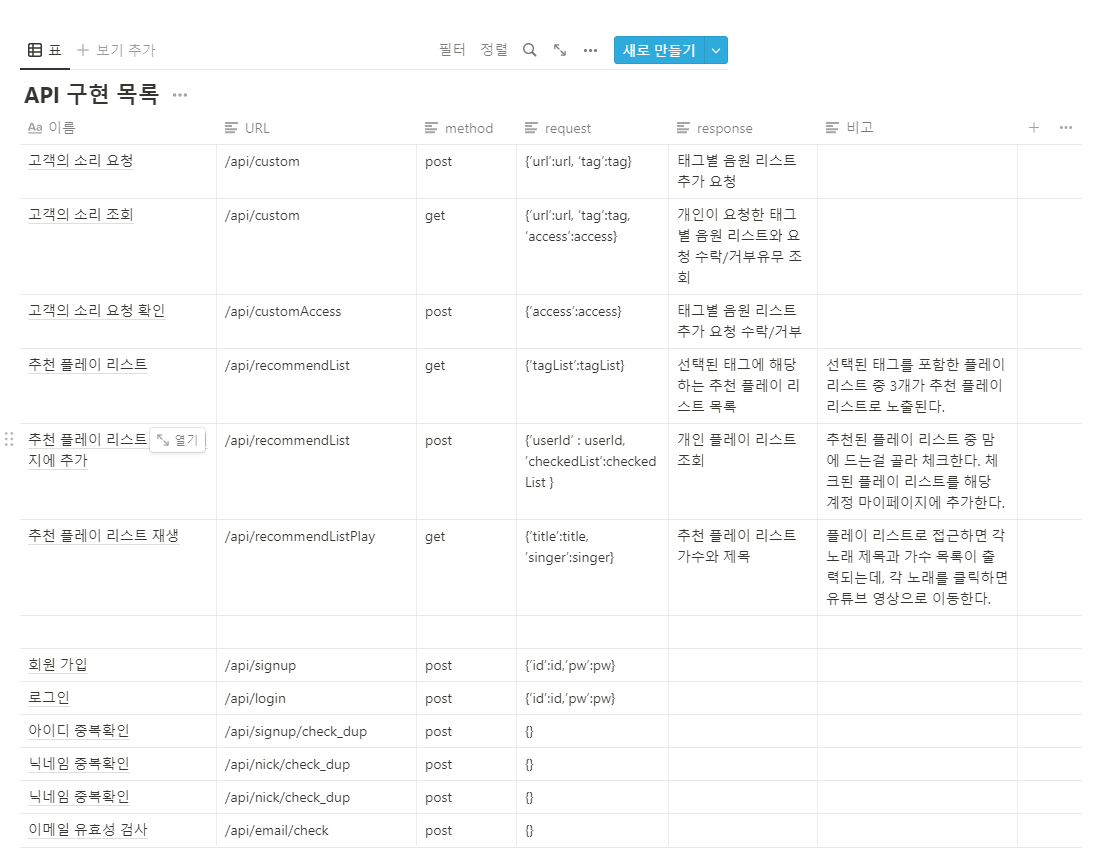The image size is (1097, 851).
Task: Click the 열기 open button on hovered row
Action: coord(178,439)
